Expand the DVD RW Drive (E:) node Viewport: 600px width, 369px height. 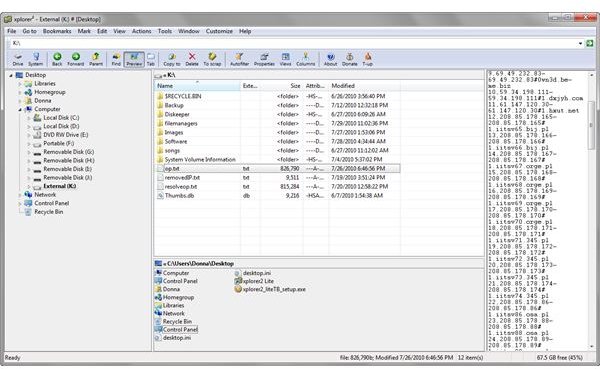(x=29, y=135)
